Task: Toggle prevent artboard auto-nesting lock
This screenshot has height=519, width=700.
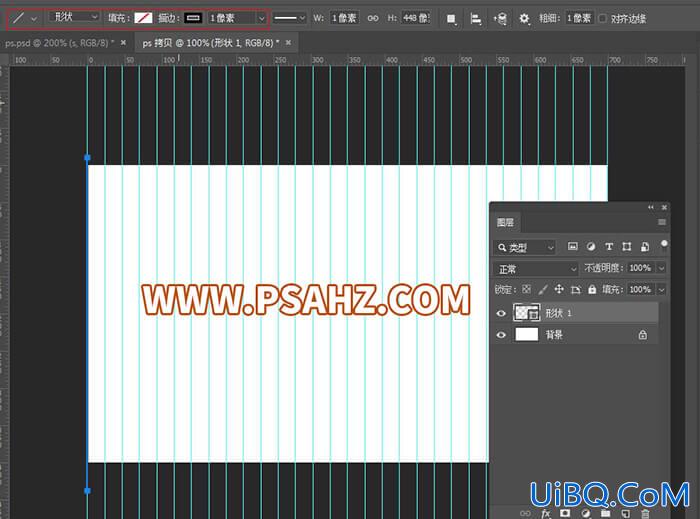Action: [x=576, y=290]
